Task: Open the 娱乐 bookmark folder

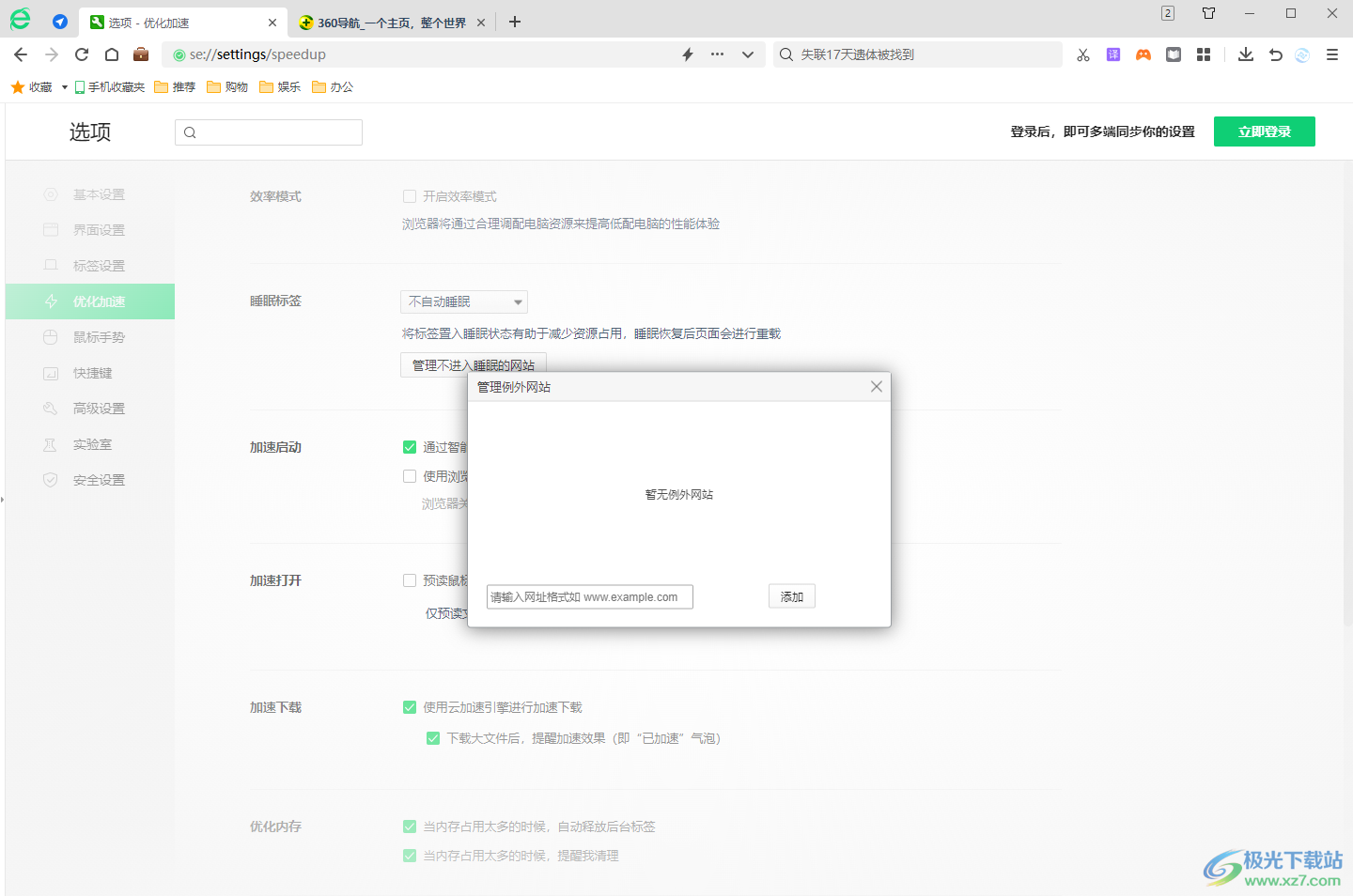Action: (281, 87)
